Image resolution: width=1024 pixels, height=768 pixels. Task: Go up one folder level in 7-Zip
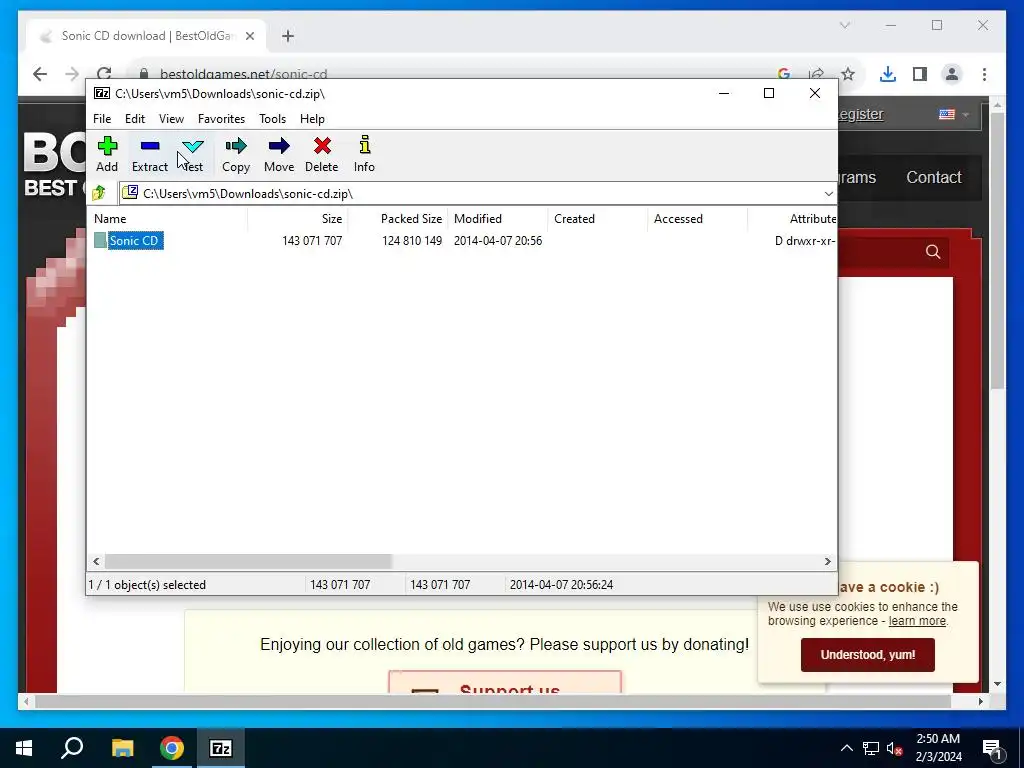(99, 193)
